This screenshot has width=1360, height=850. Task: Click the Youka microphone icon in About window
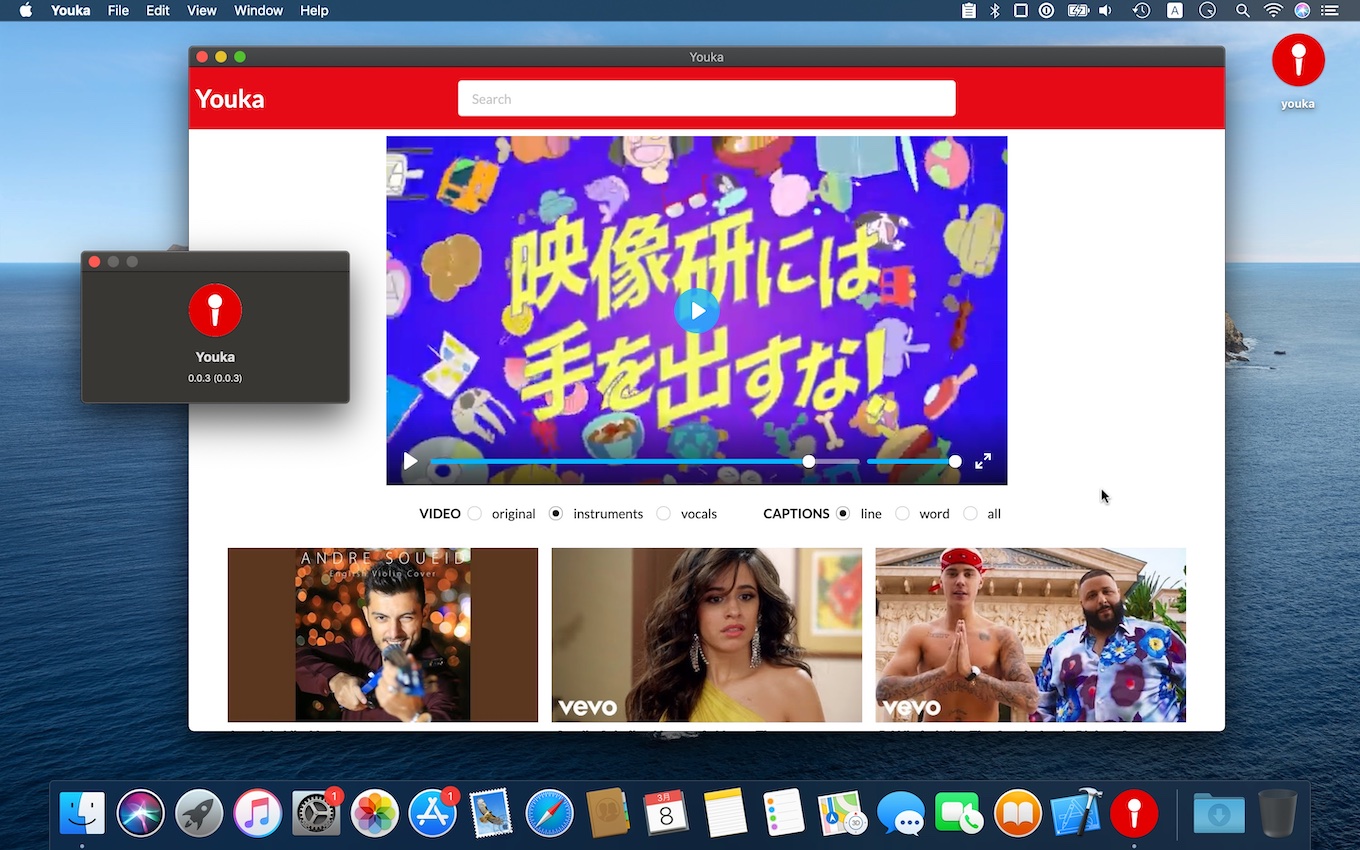(x=215, y=310)
